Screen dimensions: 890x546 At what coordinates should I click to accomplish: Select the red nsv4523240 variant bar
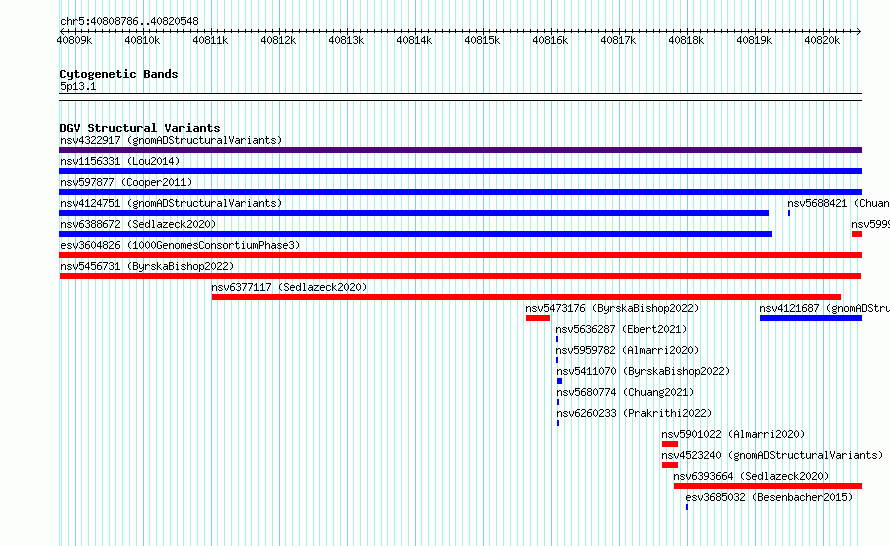point(670,465)
